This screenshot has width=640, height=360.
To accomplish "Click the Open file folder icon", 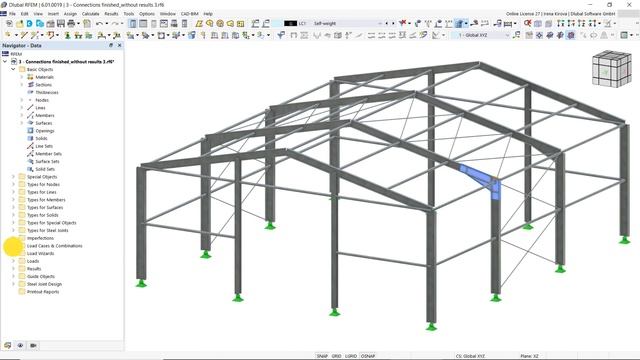I will (x=19, y=24).
